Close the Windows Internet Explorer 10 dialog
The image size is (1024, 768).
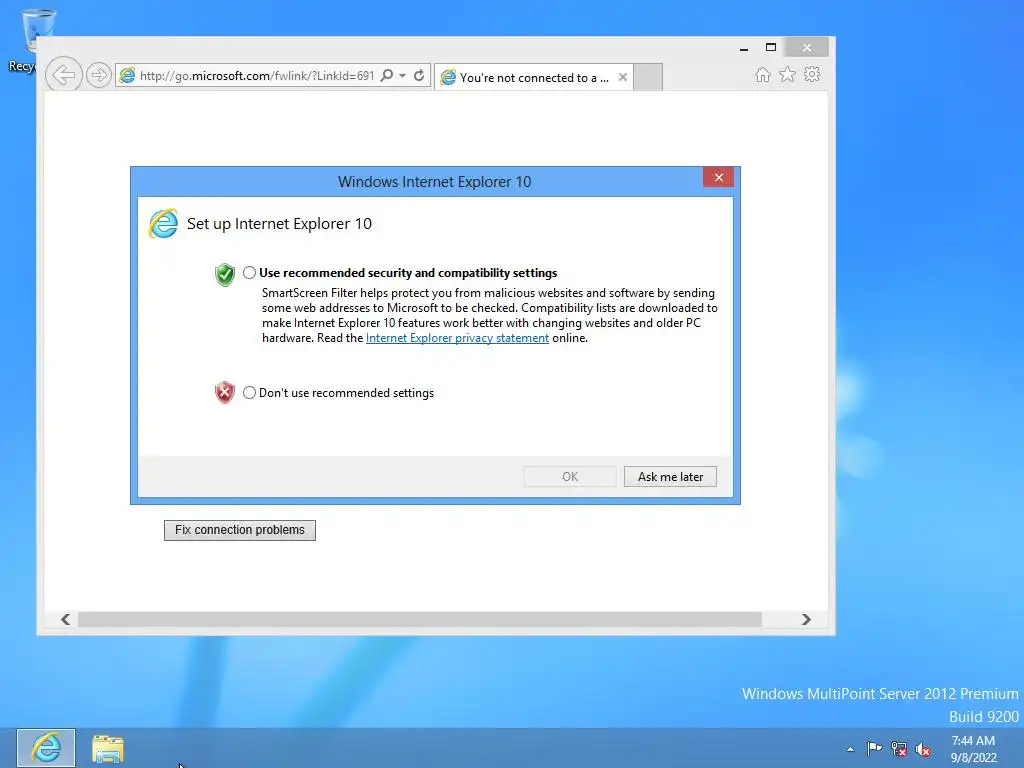pos(718,178)
